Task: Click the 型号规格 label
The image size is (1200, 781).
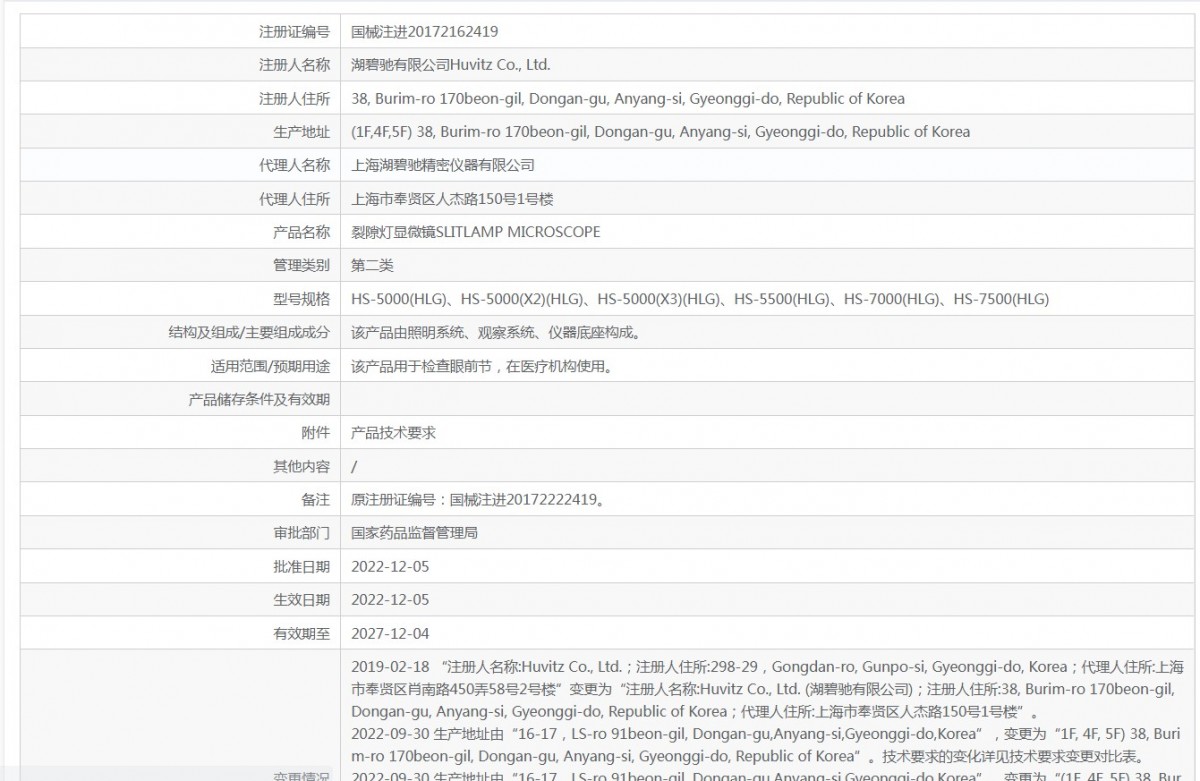Action: coord(301,299)
